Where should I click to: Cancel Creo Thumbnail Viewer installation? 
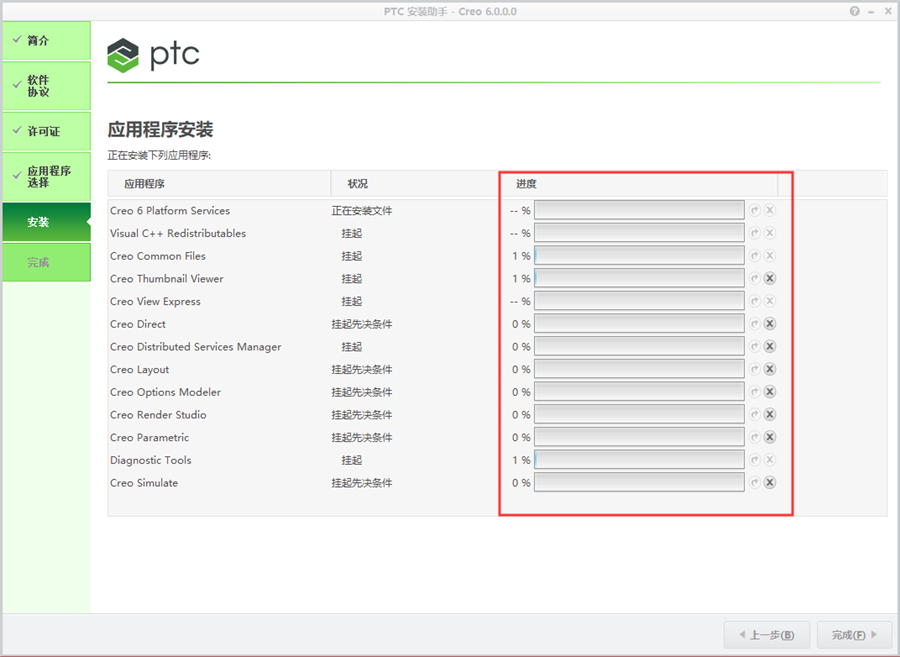click(x=770, y=278)
